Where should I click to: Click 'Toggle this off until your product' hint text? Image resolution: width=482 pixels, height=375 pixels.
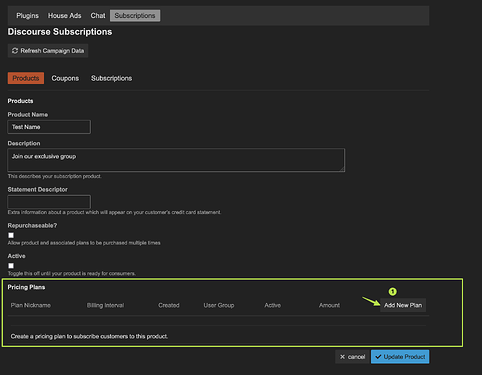(x=72, y=274)
